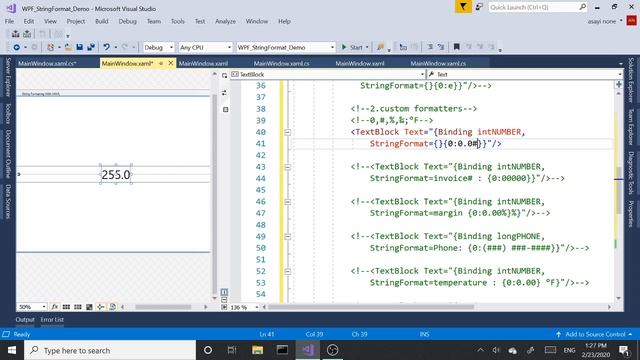
Task: Open the Debug configuration dropdown
Action: [x=158, y=47]
